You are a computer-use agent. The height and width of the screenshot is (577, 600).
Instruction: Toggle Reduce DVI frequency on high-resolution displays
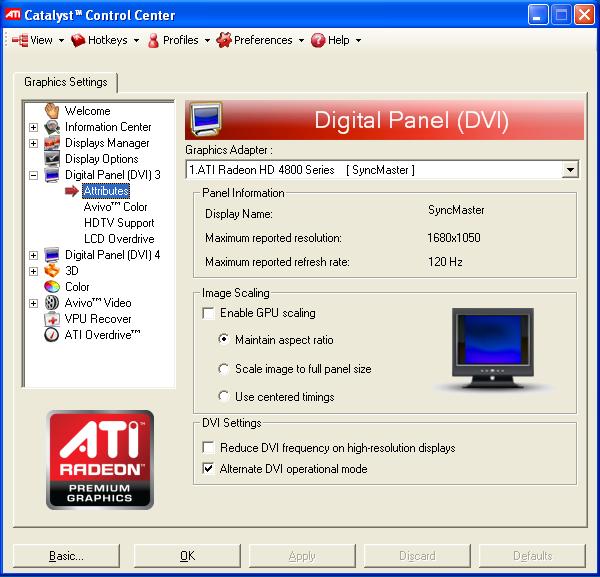point(209,448)
